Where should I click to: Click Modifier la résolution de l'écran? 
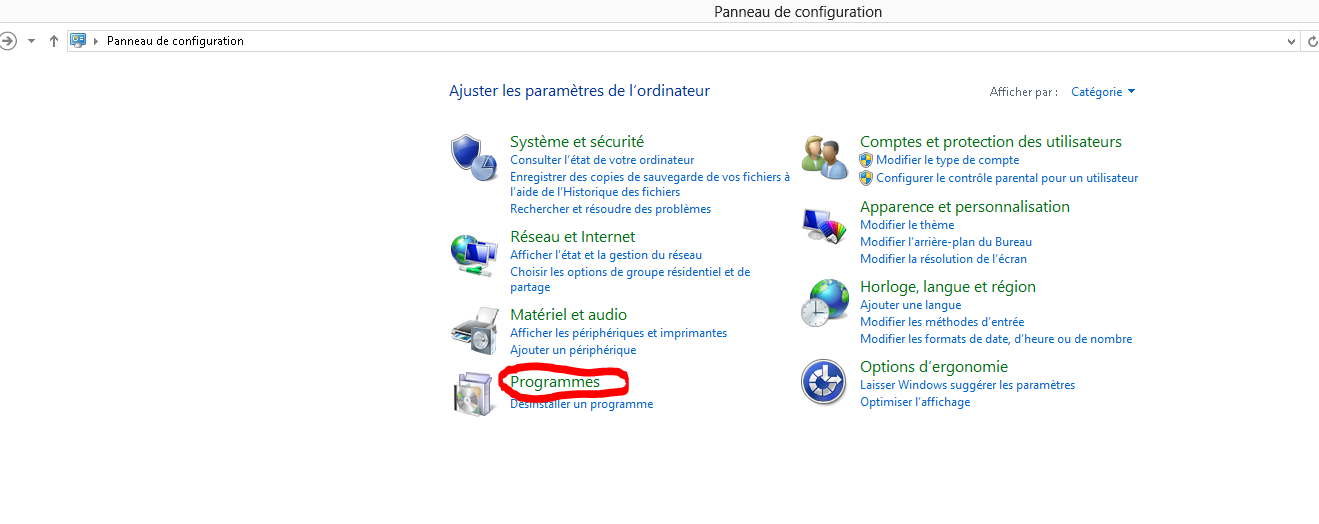click(x=943, y=259)
